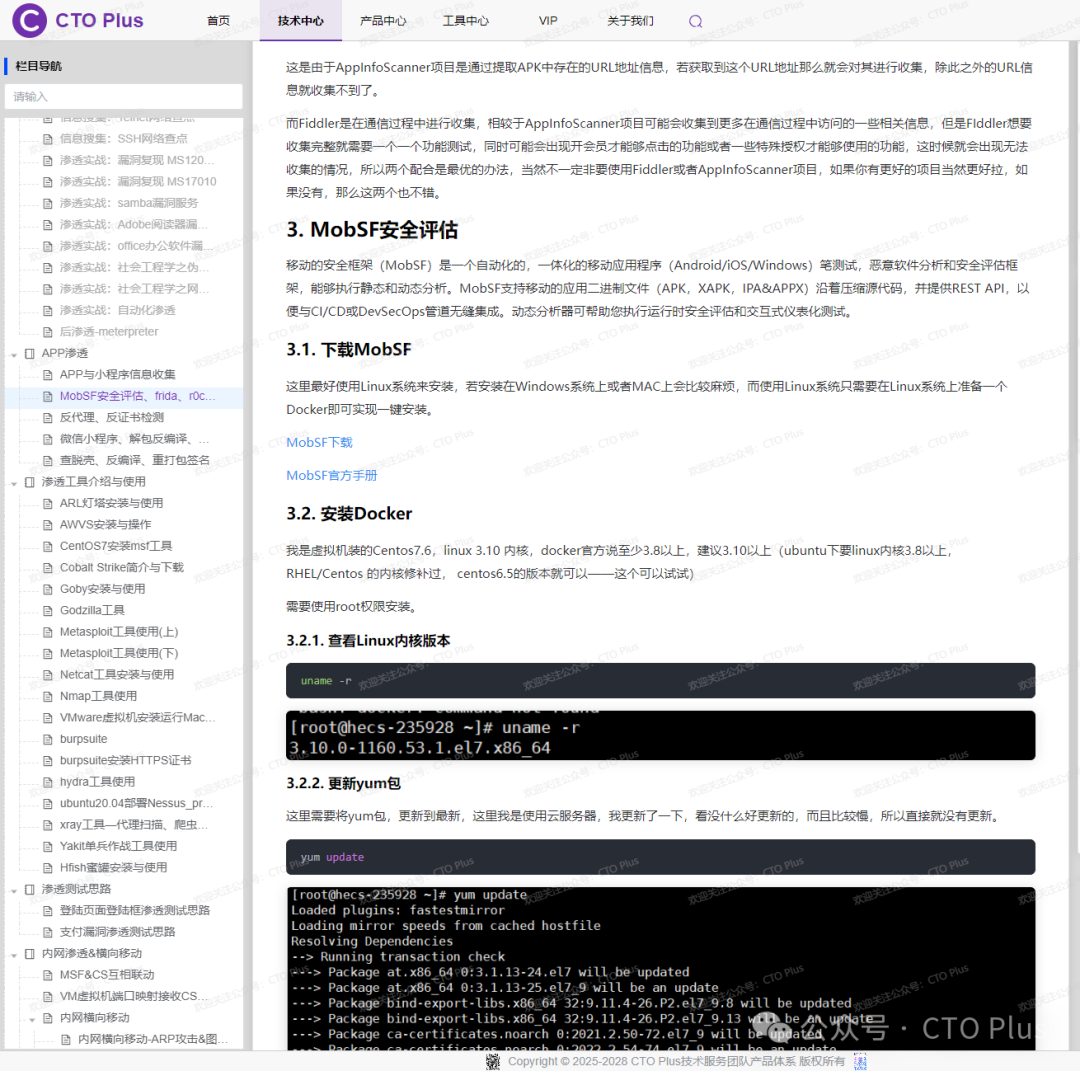Focus the 请输入 sidebar search field

(124, 96)
